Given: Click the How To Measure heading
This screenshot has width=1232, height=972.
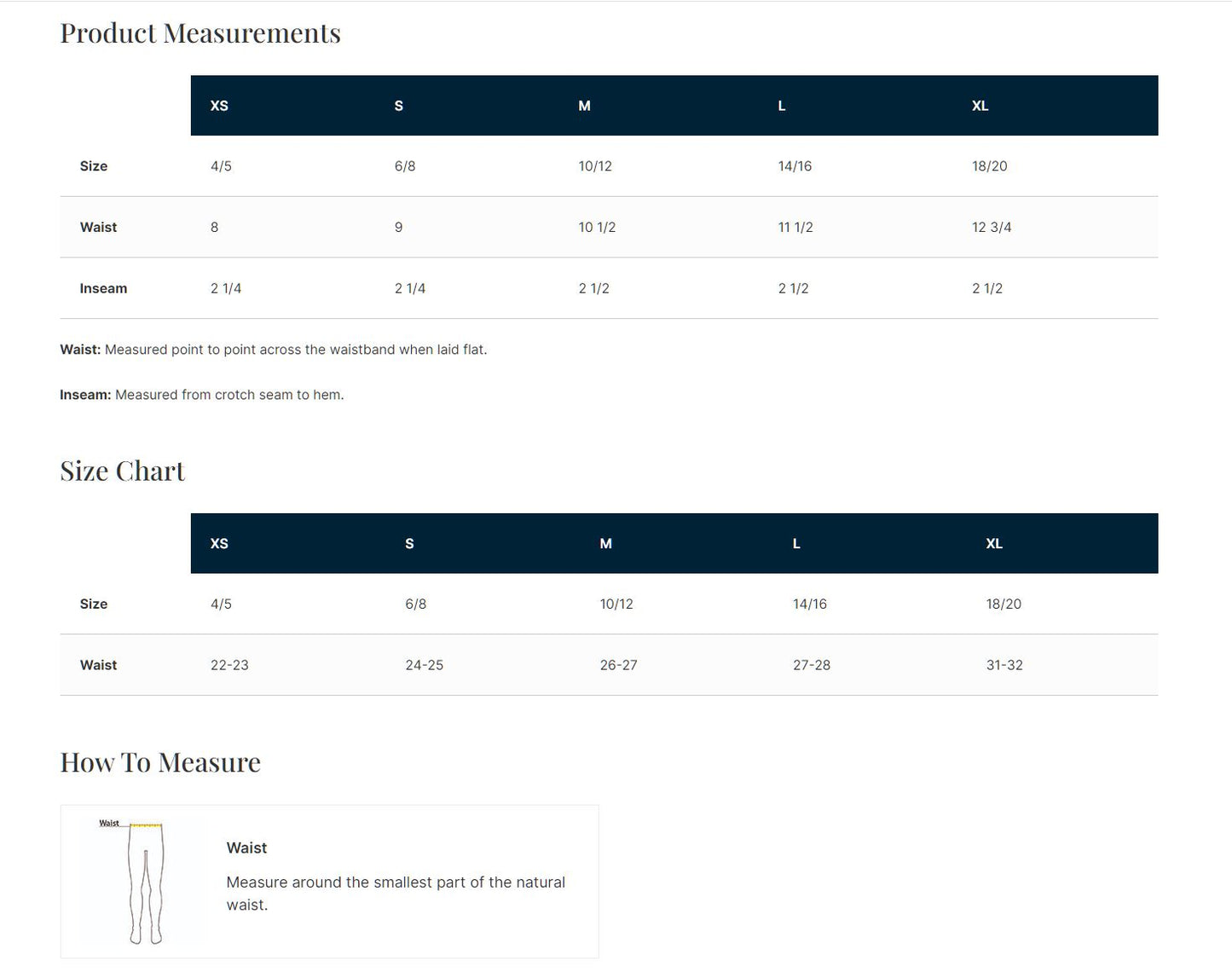Looking at the screenshot, I should [160, 762].
